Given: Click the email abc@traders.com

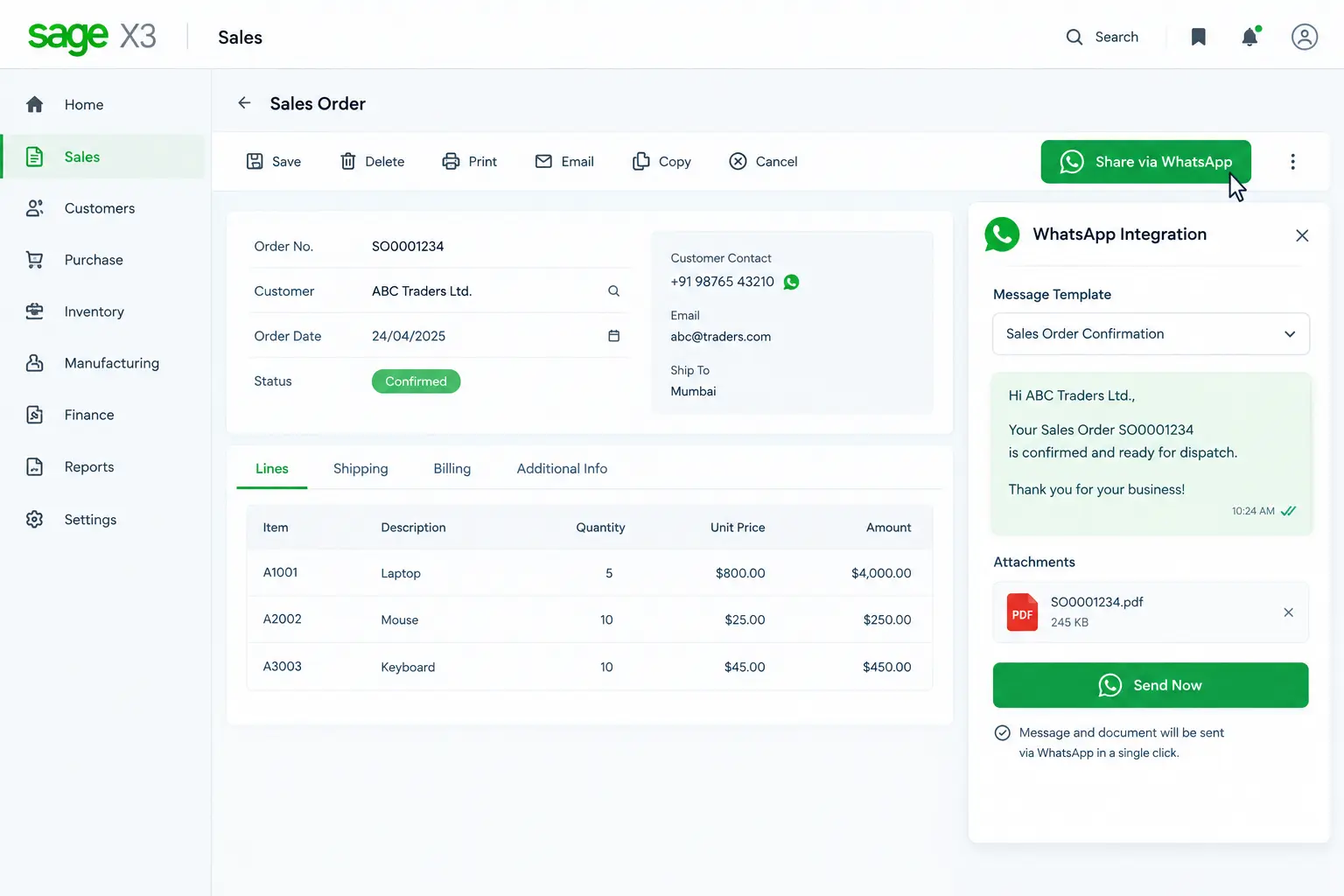Looking at the screenshot, I should pyautogui.click(x=721, y=337).
